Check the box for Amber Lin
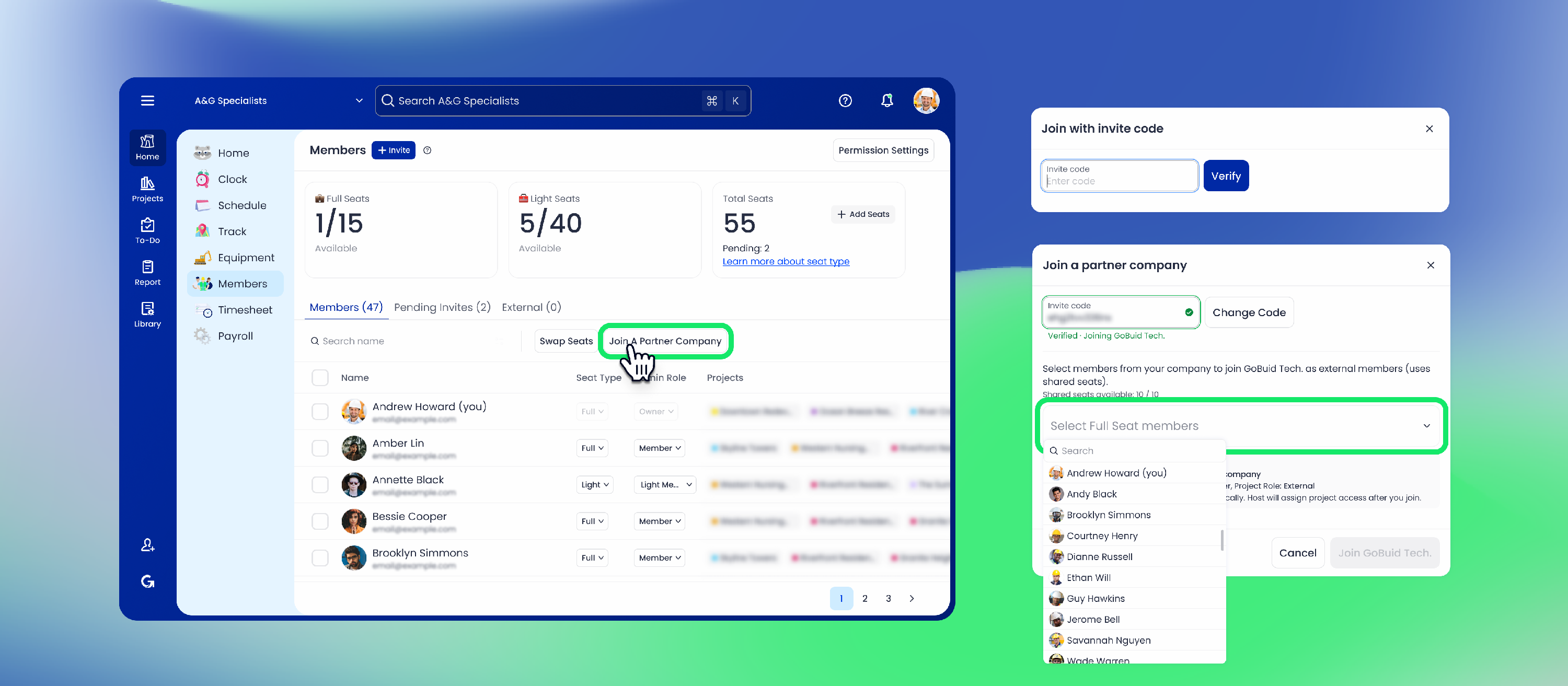The width and height of the screenshot is (1568, 686). 319,448
